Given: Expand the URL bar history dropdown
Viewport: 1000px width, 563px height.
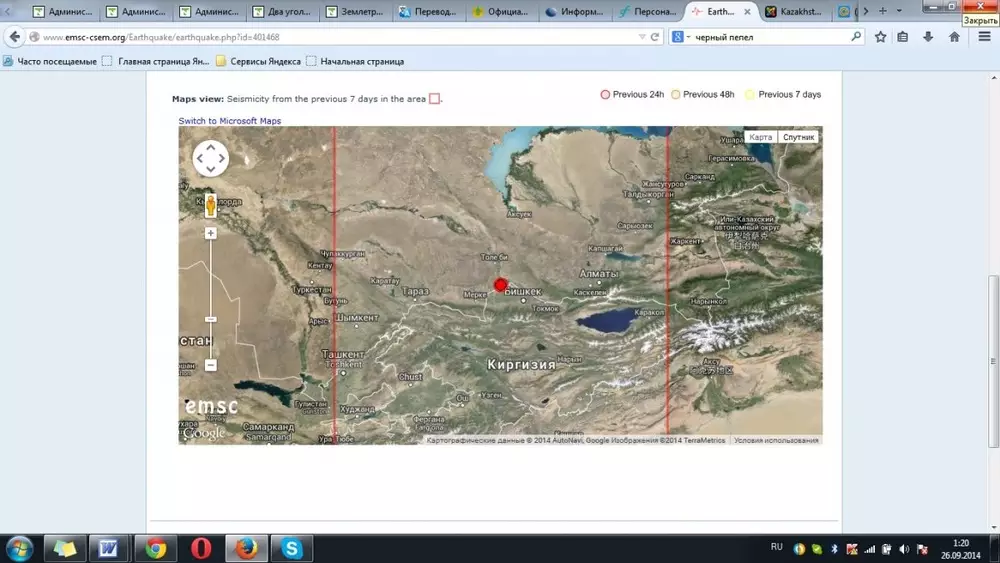Looking at the screenshot, I should click(641, 37).
